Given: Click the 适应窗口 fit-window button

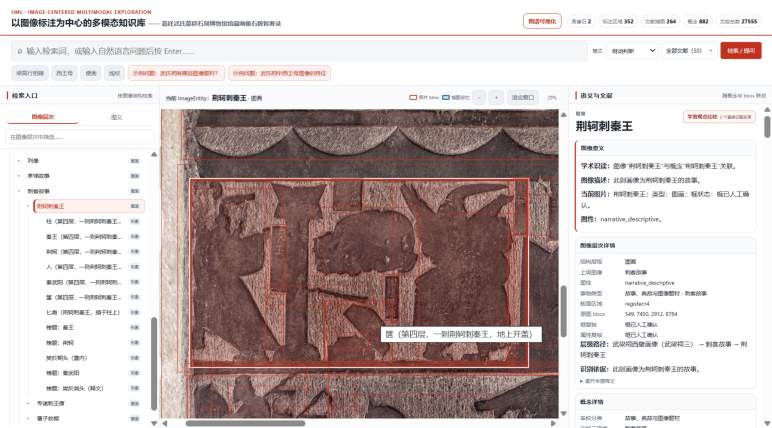Looking at the screenshot, I should pyautogui.click(x=522, y=98).
